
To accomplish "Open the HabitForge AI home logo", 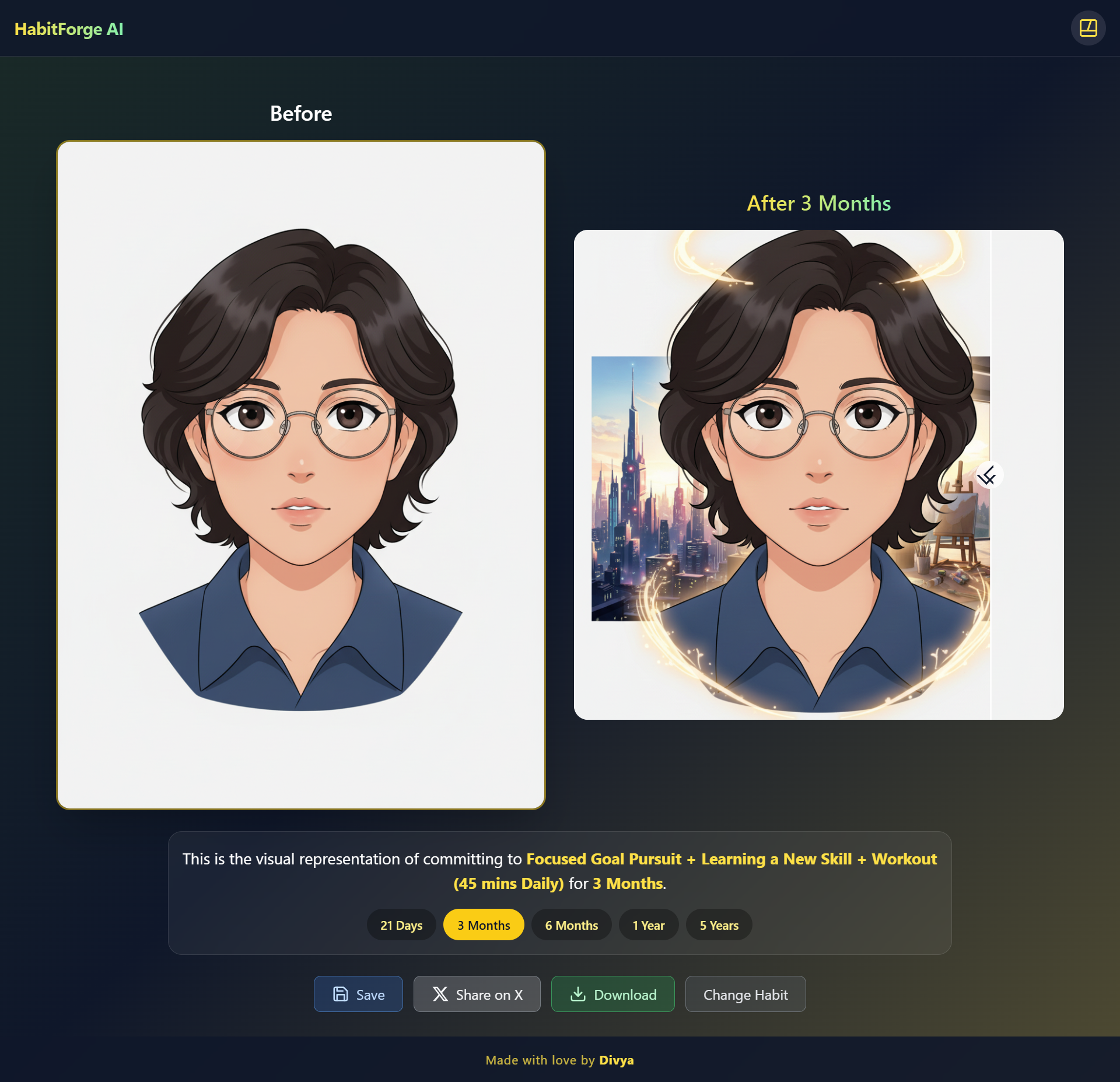I will point(69,29).
